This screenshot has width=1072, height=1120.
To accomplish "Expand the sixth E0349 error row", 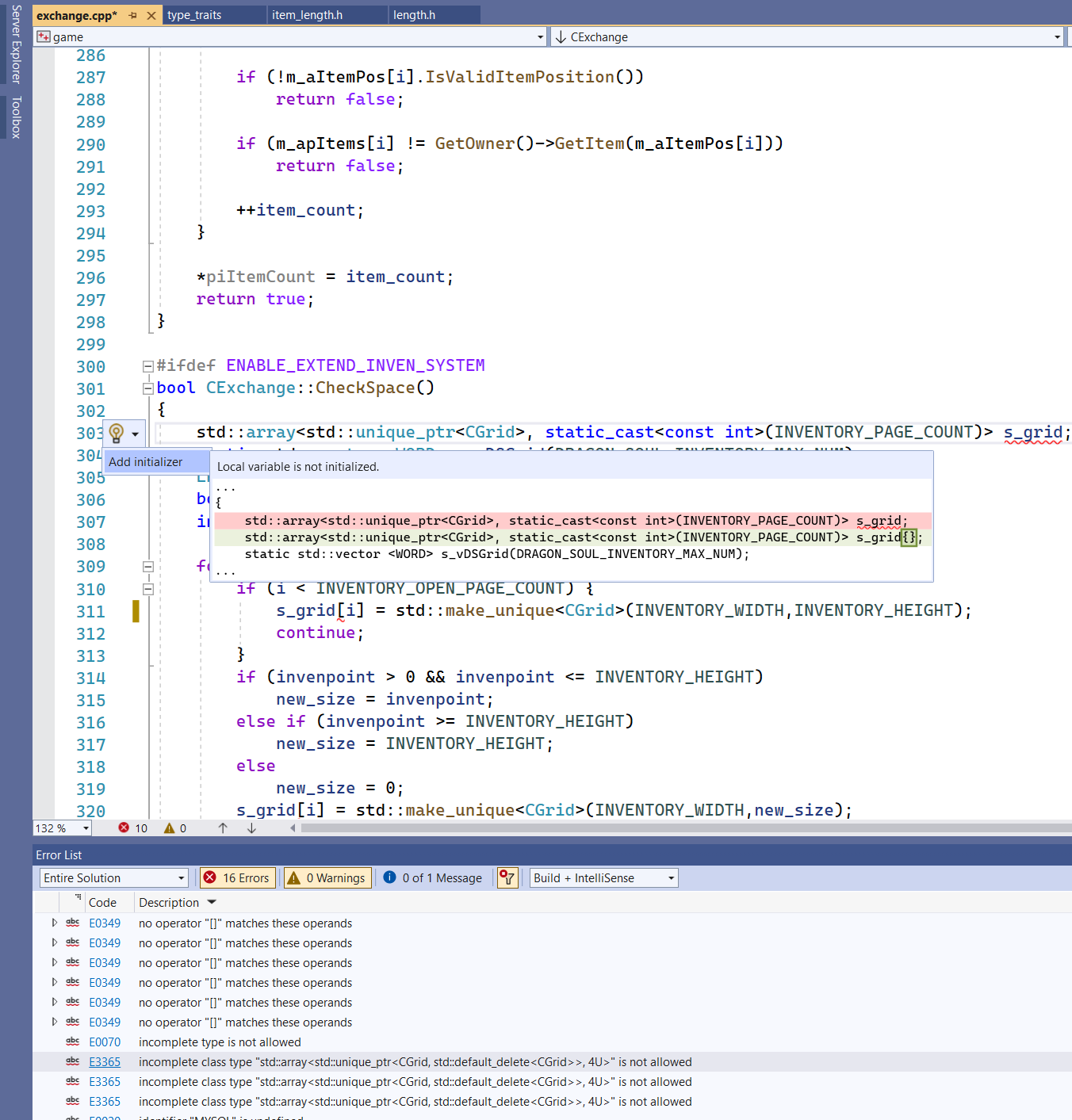I will [x=54, y=1022].
